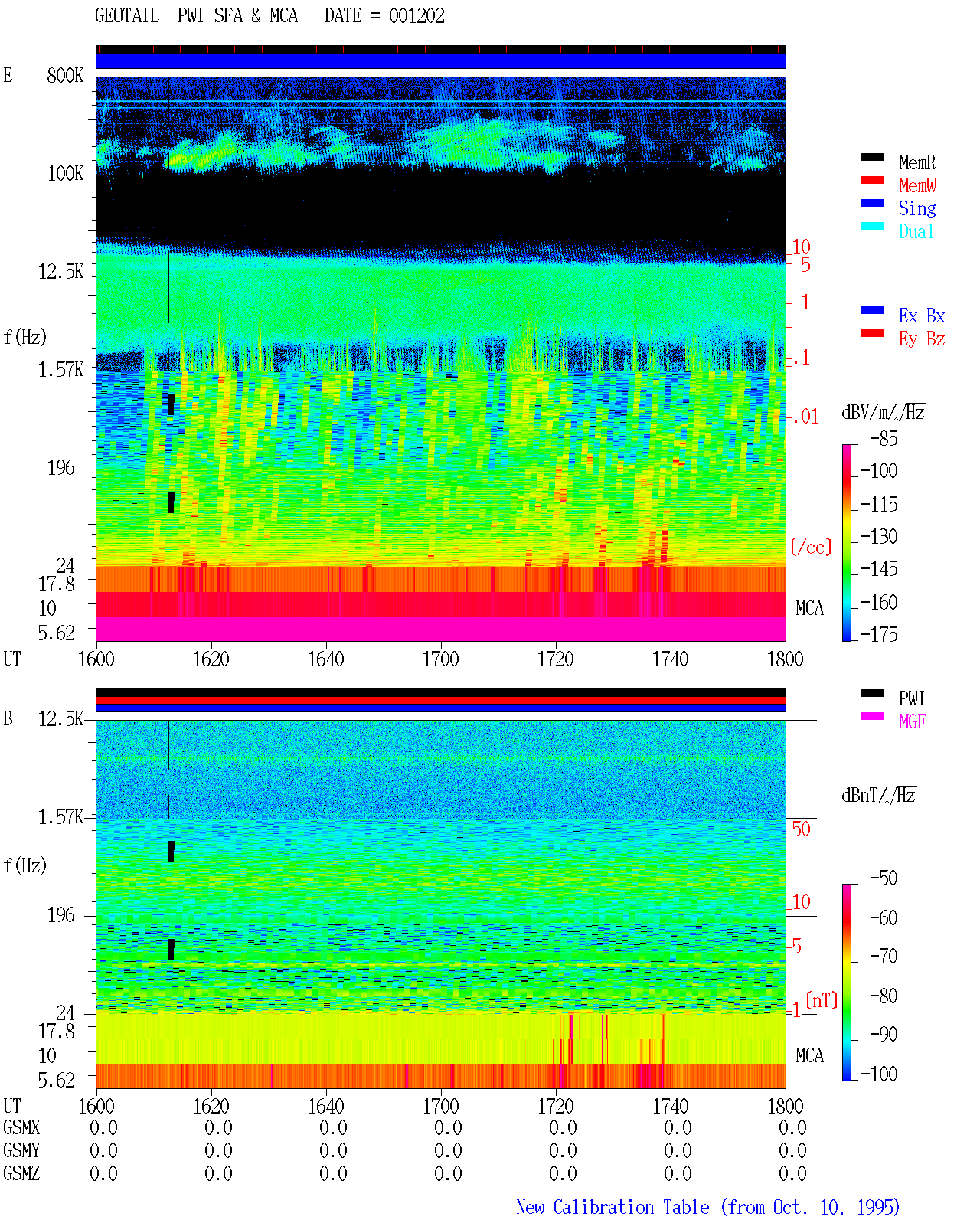Screen dimensions: 980x1220
Task: Click the cyan Dual legend swatch
Action: pos(873,226)
